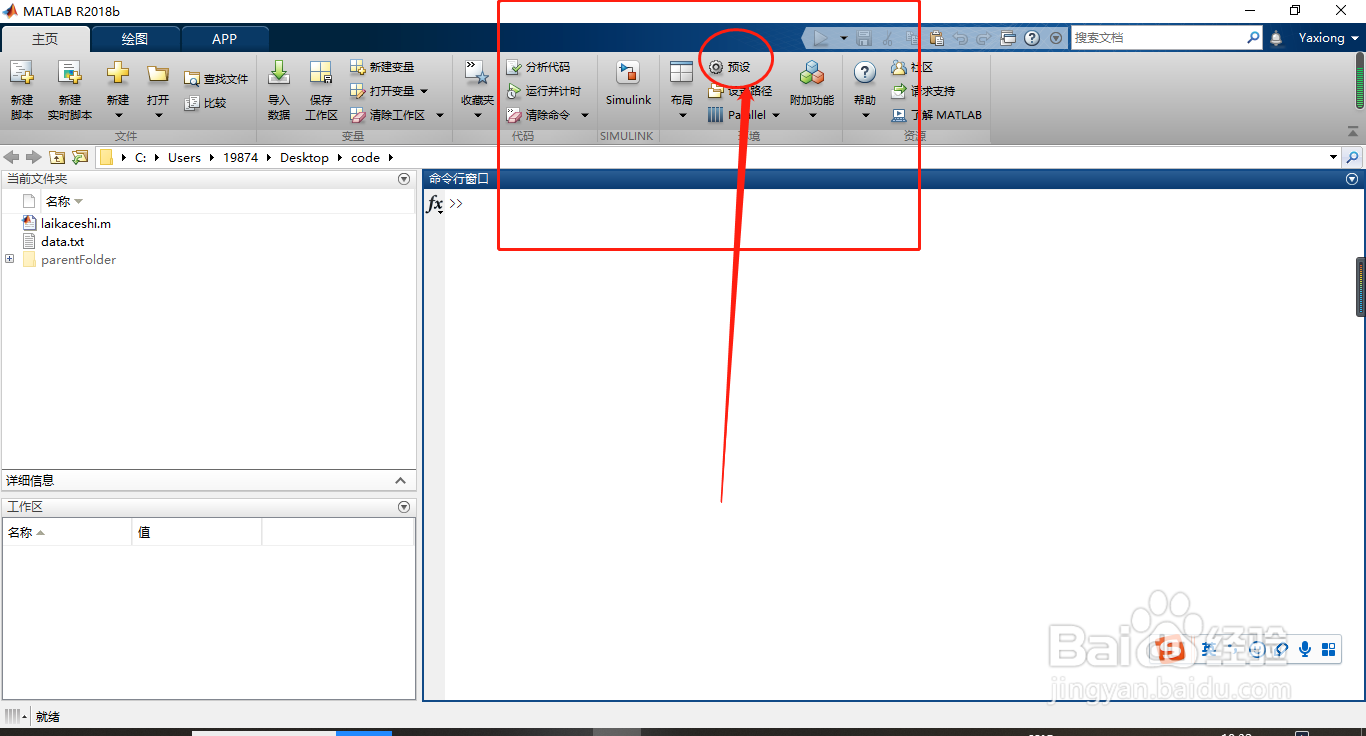
Task: Minimize the toolstrip ribbon
Action: pos(1352,132)
